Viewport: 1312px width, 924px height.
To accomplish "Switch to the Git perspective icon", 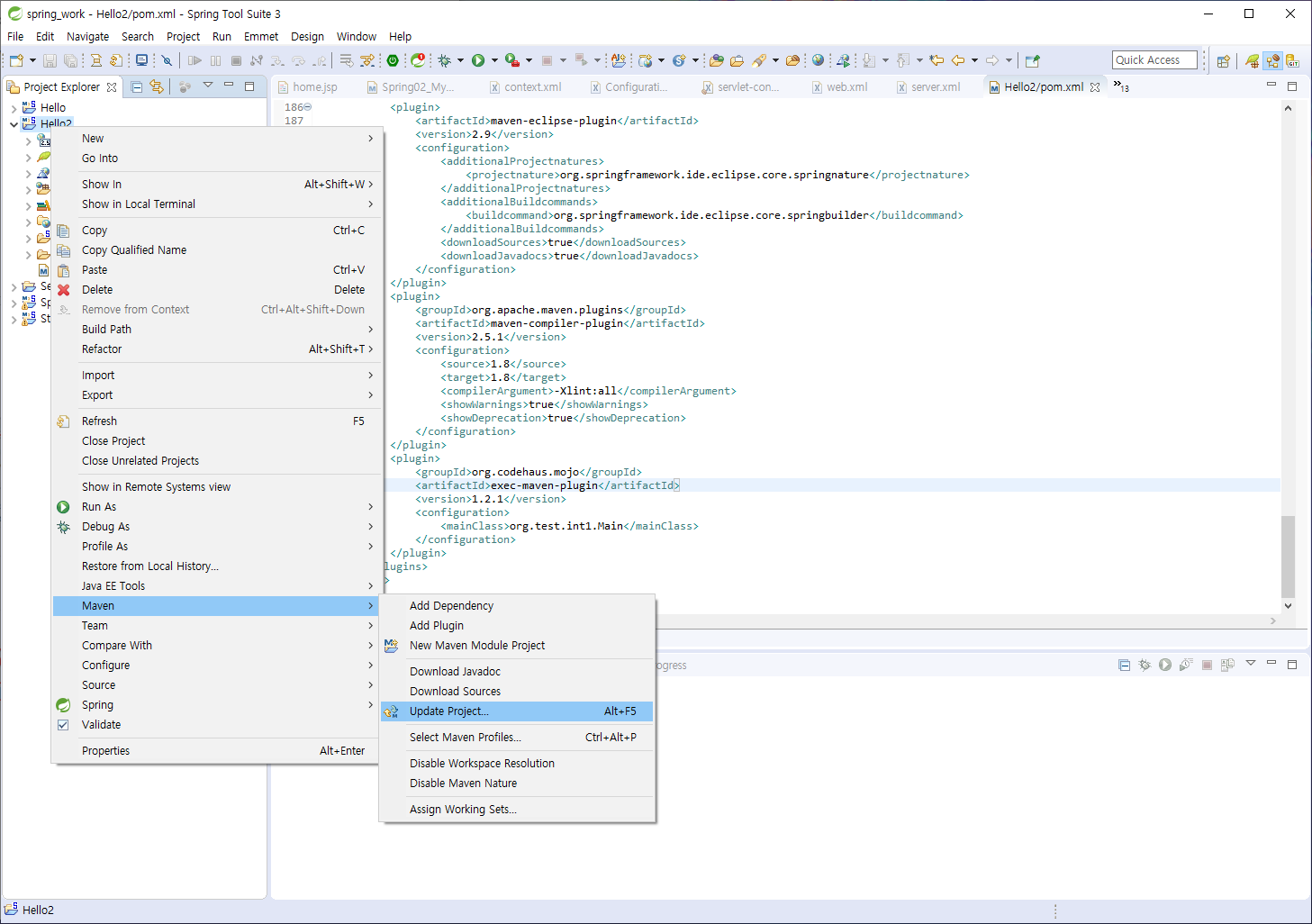I will point(1293,60).
